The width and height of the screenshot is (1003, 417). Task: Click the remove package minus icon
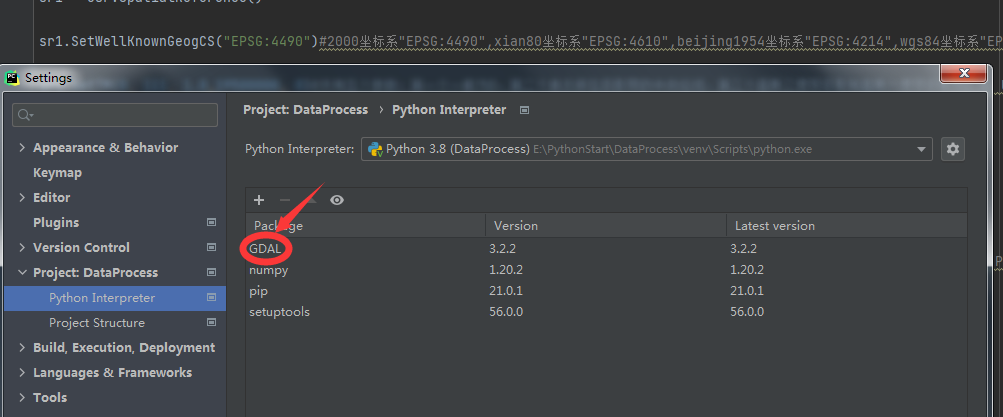285,200
